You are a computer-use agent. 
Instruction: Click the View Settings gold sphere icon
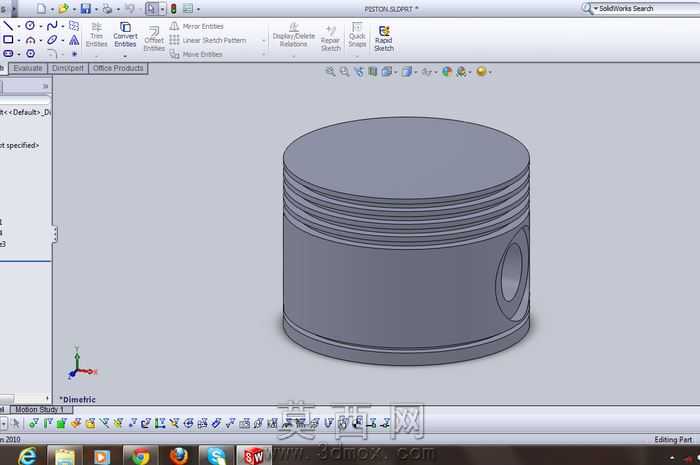pyautogui.click(x=481, y=71)
